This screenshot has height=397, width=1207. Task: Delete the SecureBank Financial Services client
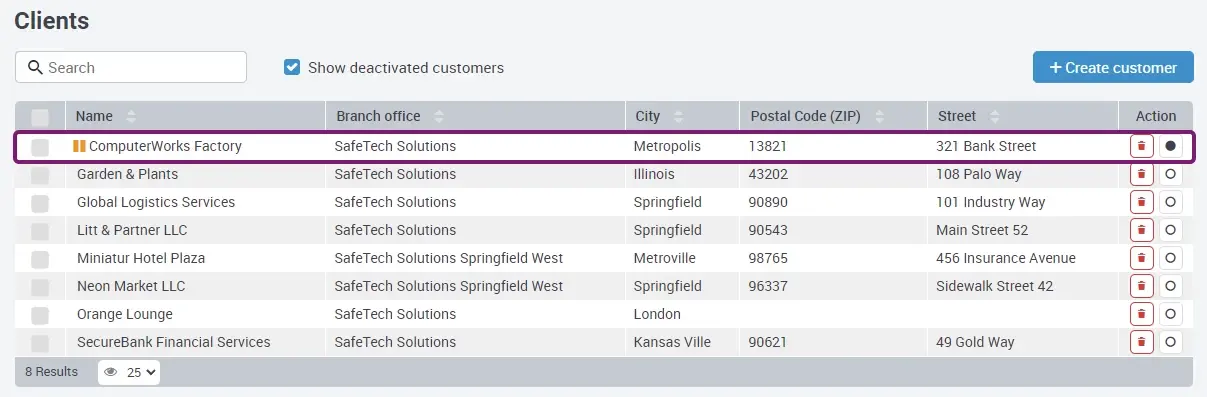pos(1142,342)
